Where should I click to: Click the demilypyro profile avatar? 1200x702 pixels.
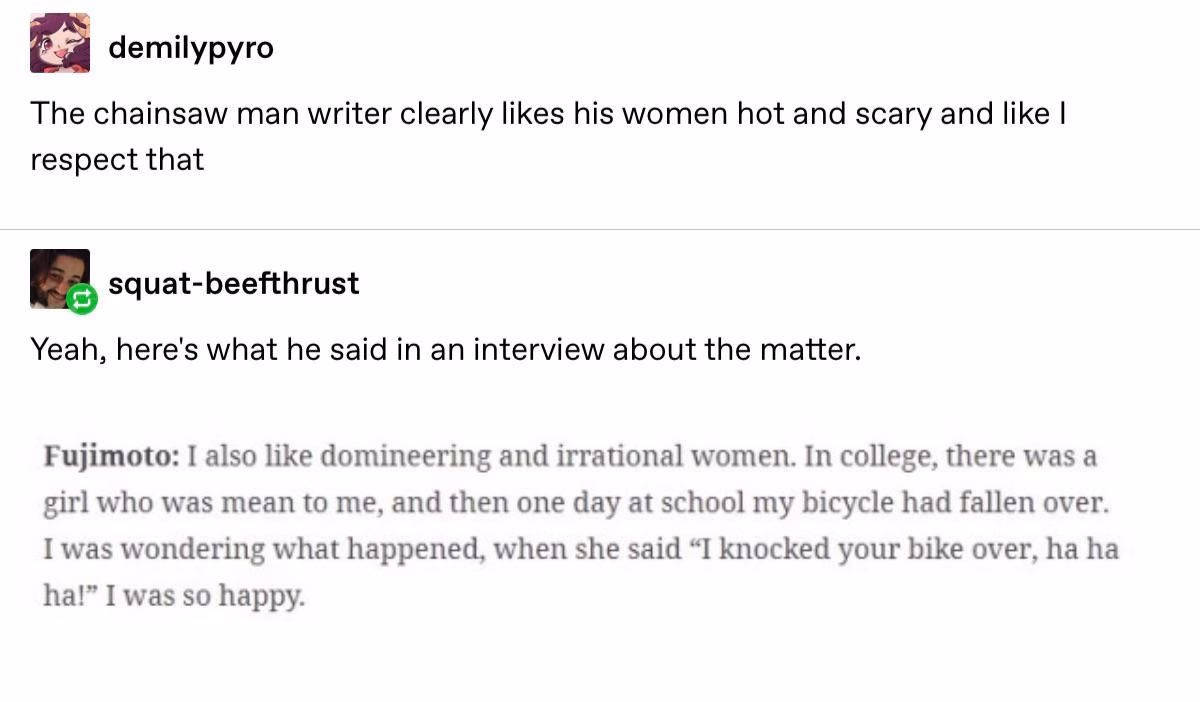tap(59, 44)
